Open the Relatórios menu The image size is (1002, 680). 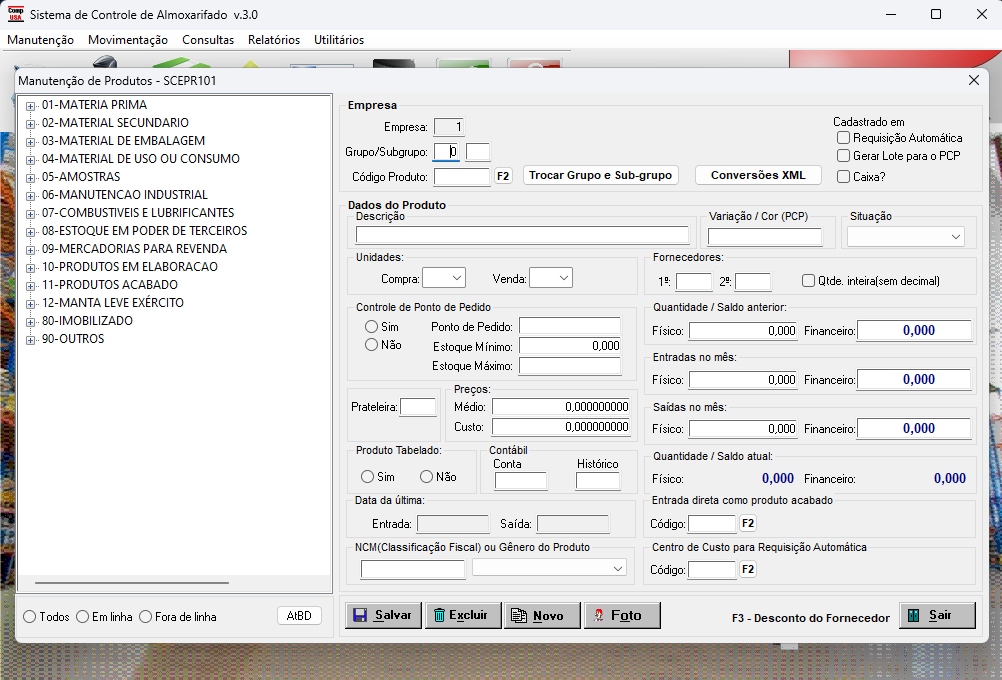pos(274,40)
